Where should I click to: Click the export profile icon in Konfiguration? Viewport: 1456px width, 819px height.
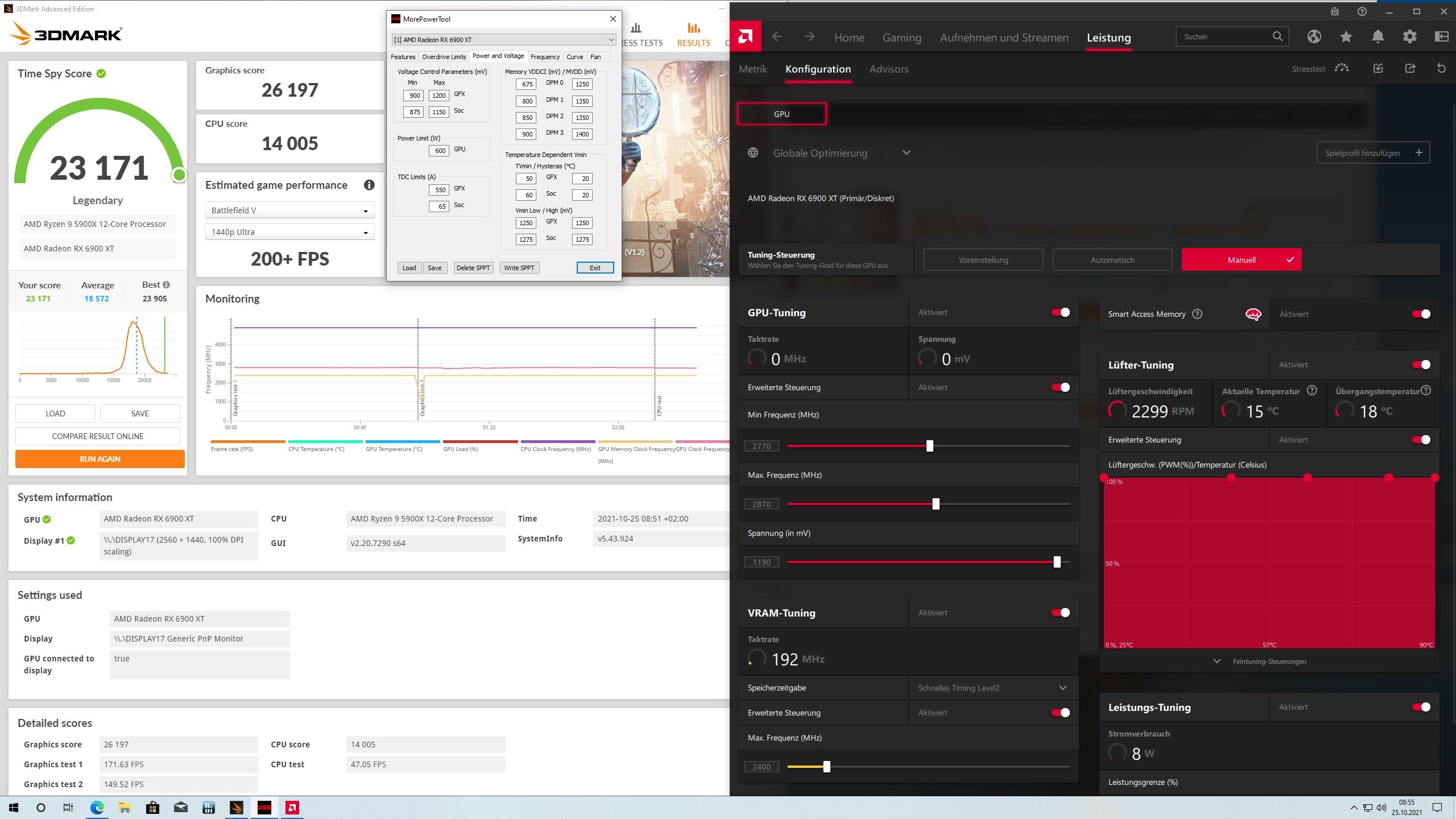click(x=1410, y=68)
